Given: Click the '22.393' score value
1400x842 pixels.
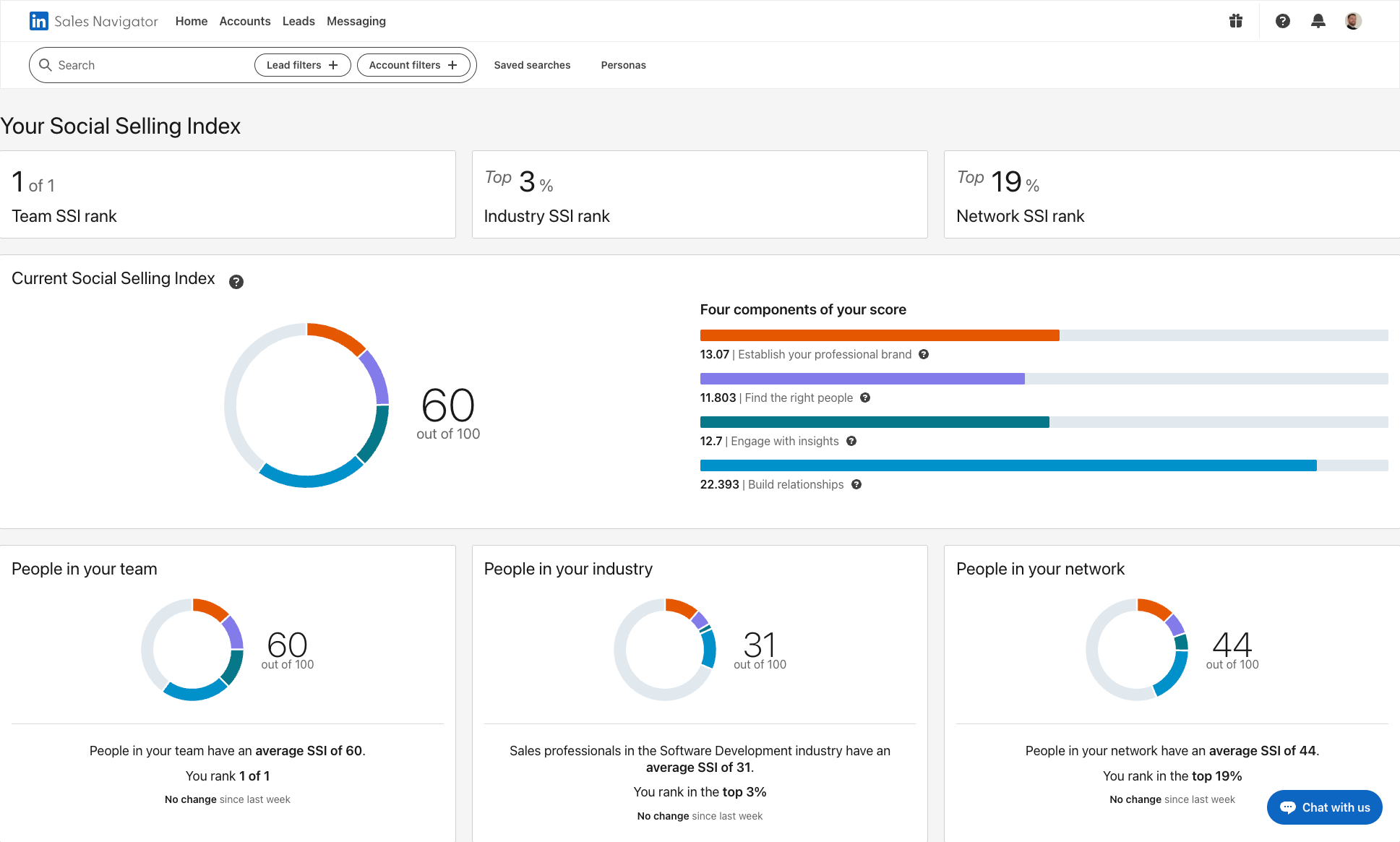Looking at the screenshot, I should pyautogui.click(x=719, y=484).
